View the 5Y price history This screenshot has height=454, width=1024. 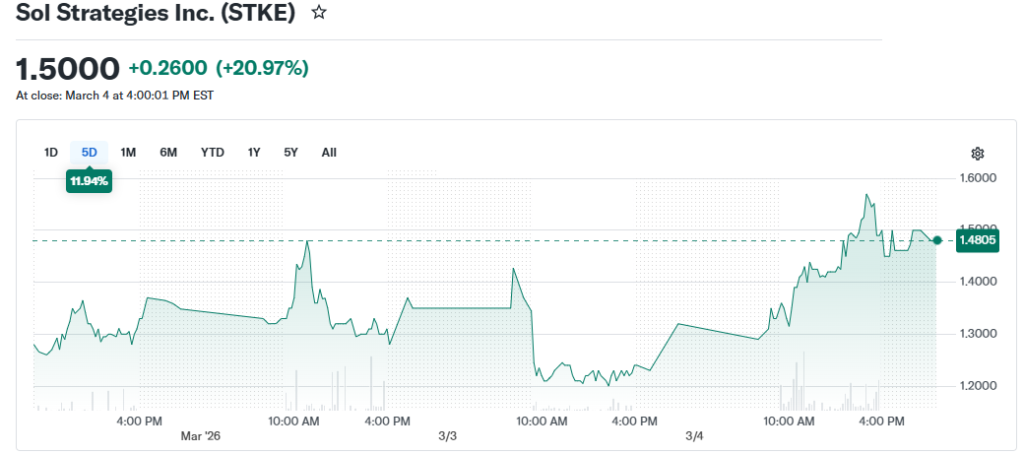coord(291,152)
